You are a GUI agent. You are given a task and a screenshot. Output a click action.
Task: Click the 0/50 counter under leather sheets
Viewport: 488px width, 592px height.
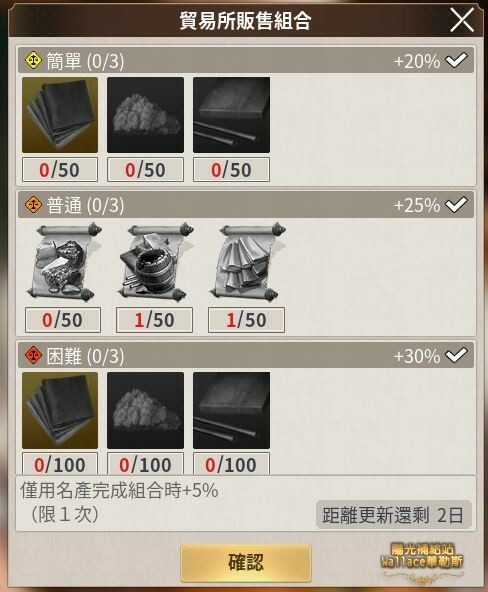point(60,170)
